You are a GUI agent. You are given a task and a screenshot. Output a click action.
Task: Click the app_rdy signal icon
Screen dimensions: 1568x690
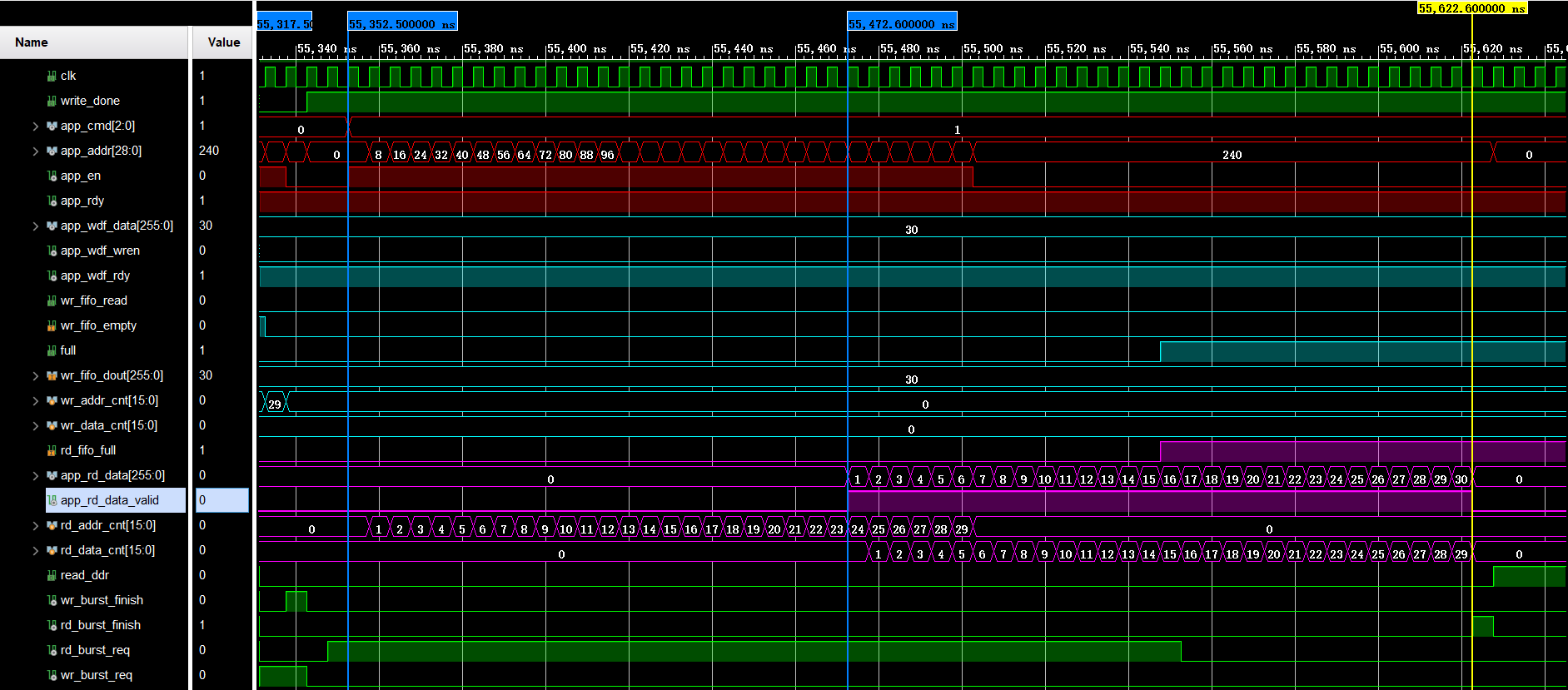tap(52, 201)
